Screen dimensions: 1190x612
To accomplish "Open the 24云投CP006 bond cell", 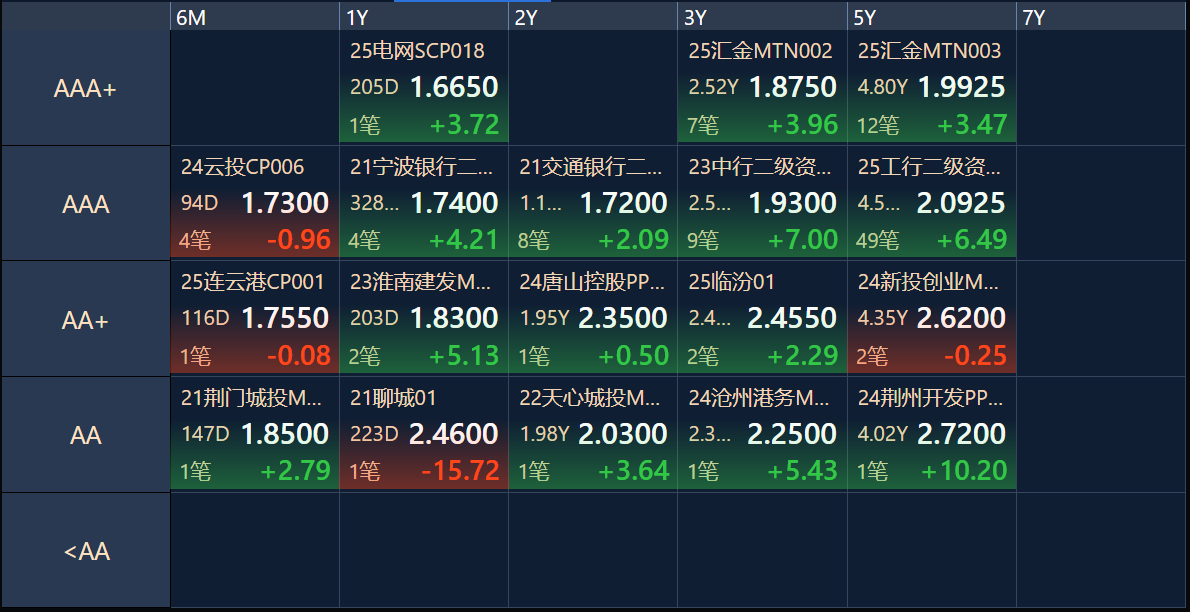I will pos(255,203).
